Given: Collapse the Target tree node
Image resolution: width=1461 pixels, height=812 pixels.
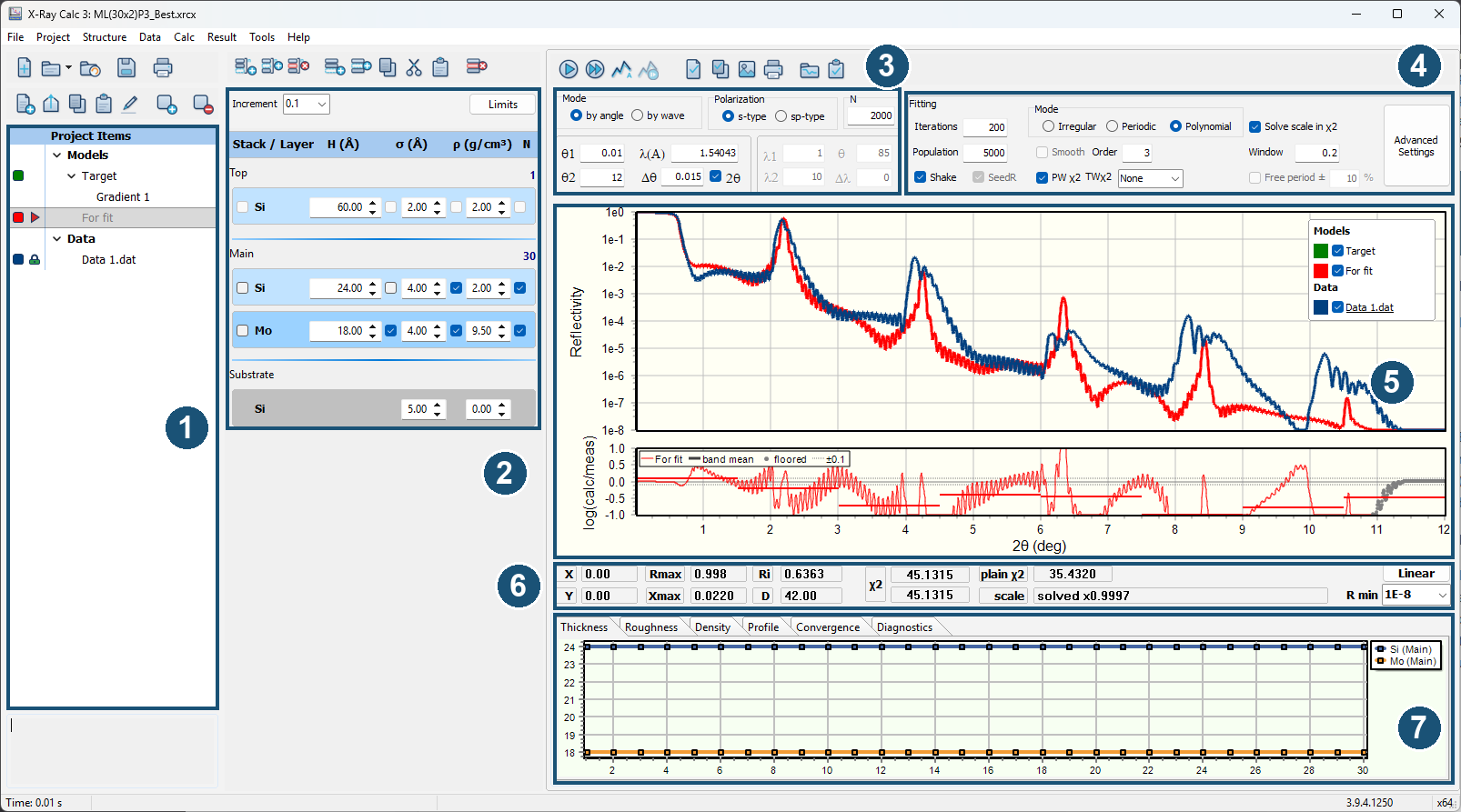Looking at the screenshot, I should tap(72, 176).
